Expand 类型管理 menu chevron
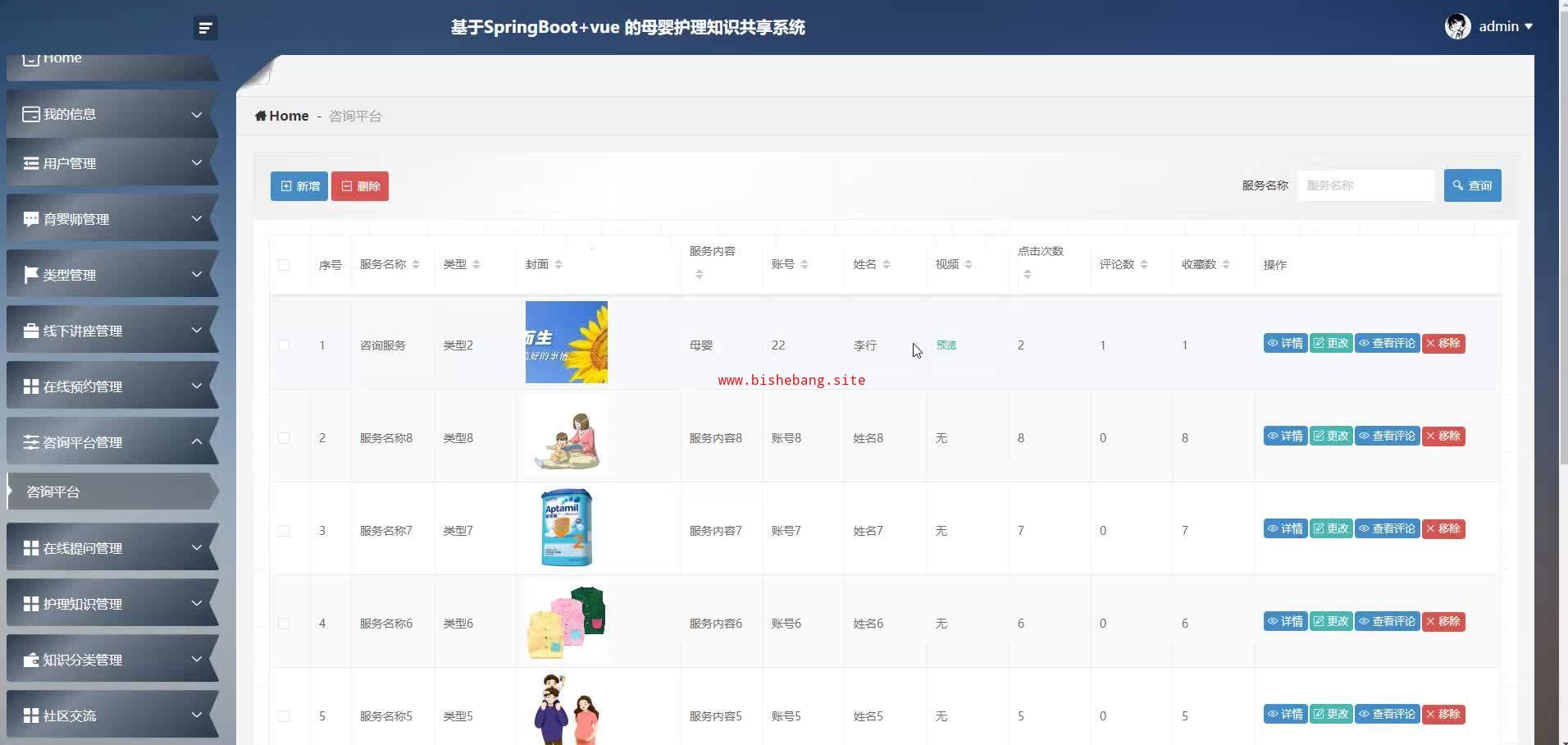The height and width of the screenshot is (745, 1568). click(x=197, y=274)
